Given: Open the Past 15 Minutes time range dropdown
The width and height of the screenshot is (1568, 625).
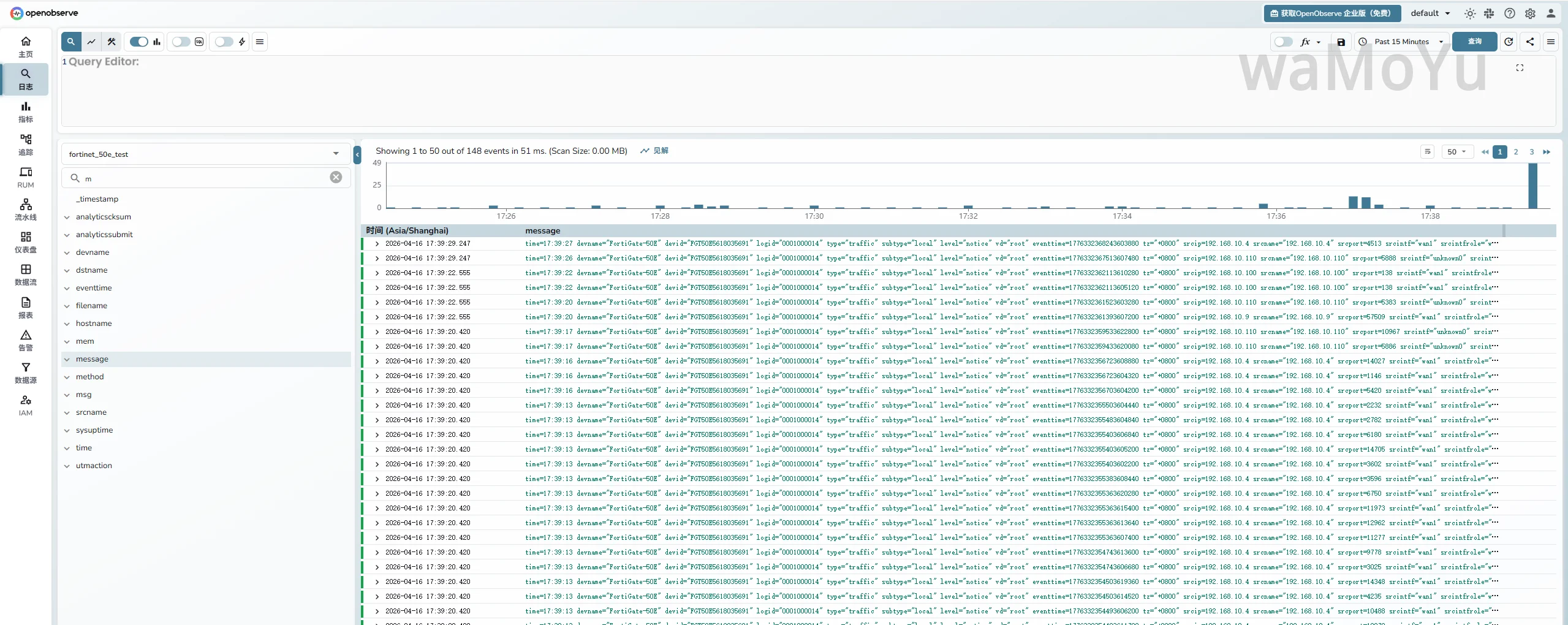Looking at the screenshot, I should click(x=1403, y=42).
